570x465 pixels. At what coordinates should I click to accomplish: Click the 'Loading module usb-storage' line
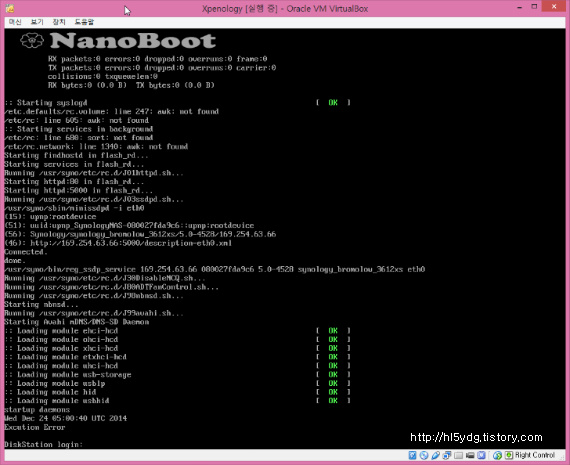click(68, 374)
